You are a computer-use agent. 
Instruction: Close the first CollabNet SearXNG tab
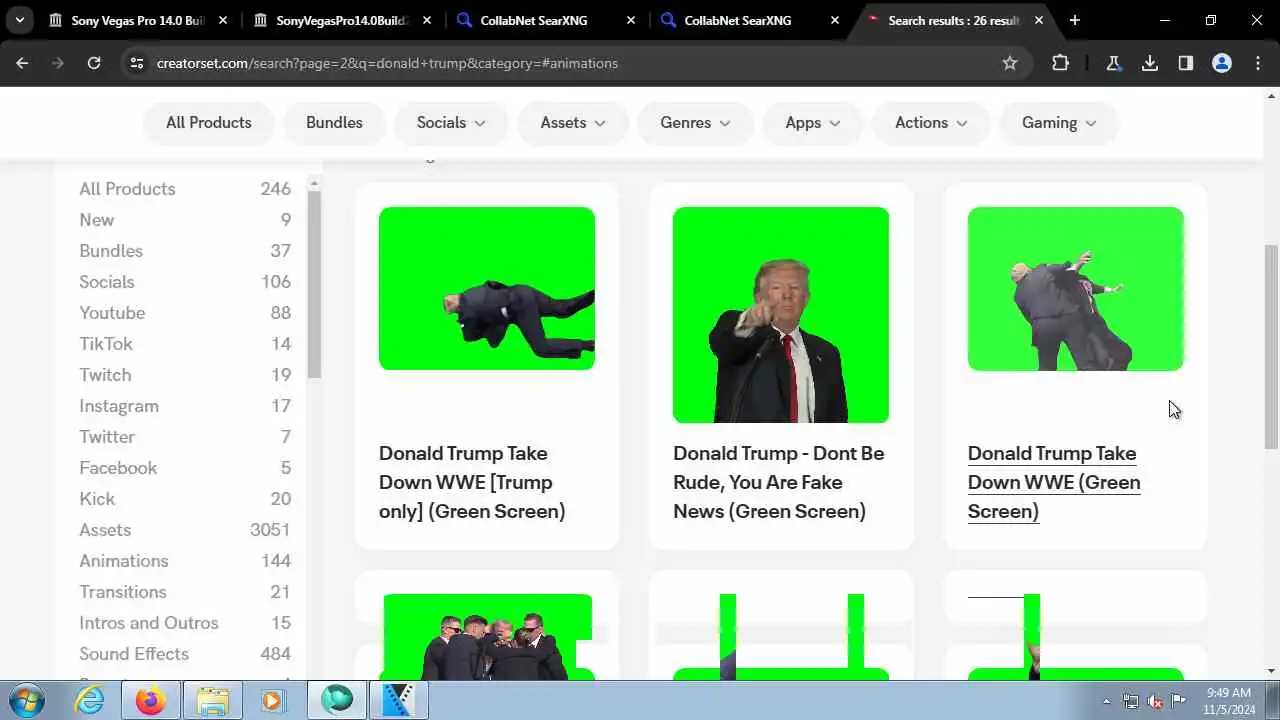pyautogui.click(x=631, y=20)
